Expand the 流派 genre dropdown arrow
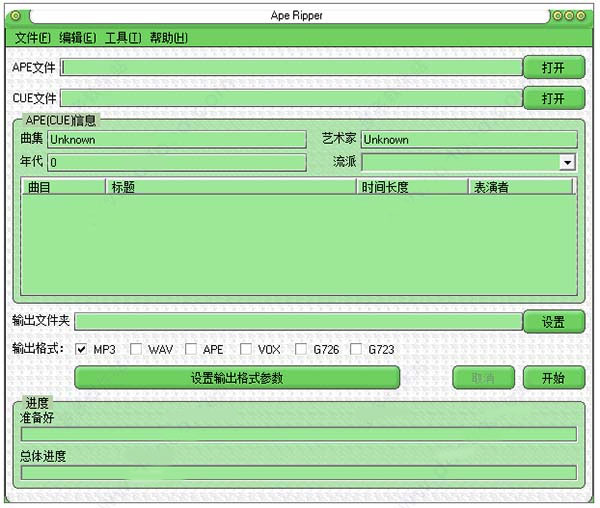The image size is (600, 508). point(567,163)
